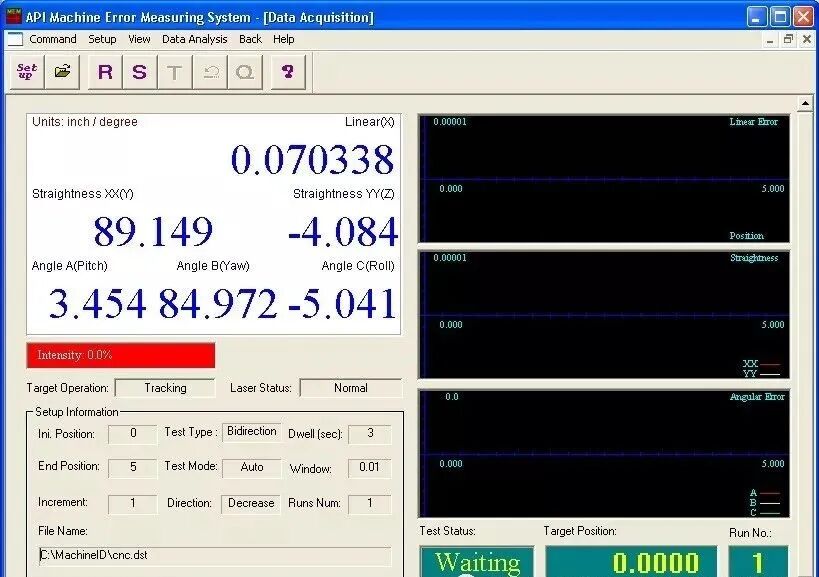This screenshot has width=819, height=577.
Task: Click the Linear Error graph
Action: coord(604,179)
